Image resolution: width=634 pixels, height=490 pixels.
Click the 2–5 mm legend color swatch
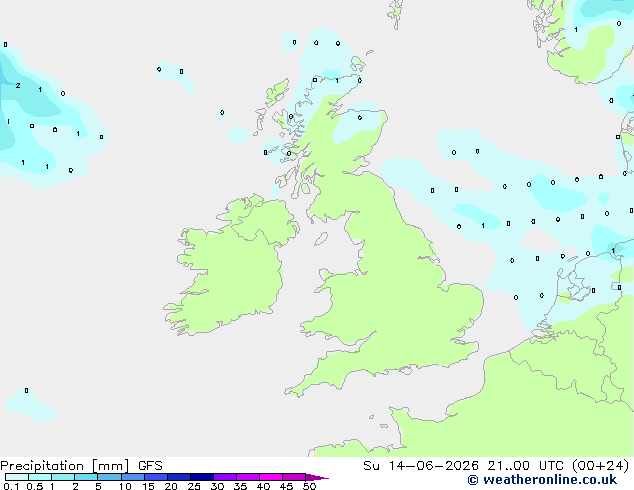point(86,477)
